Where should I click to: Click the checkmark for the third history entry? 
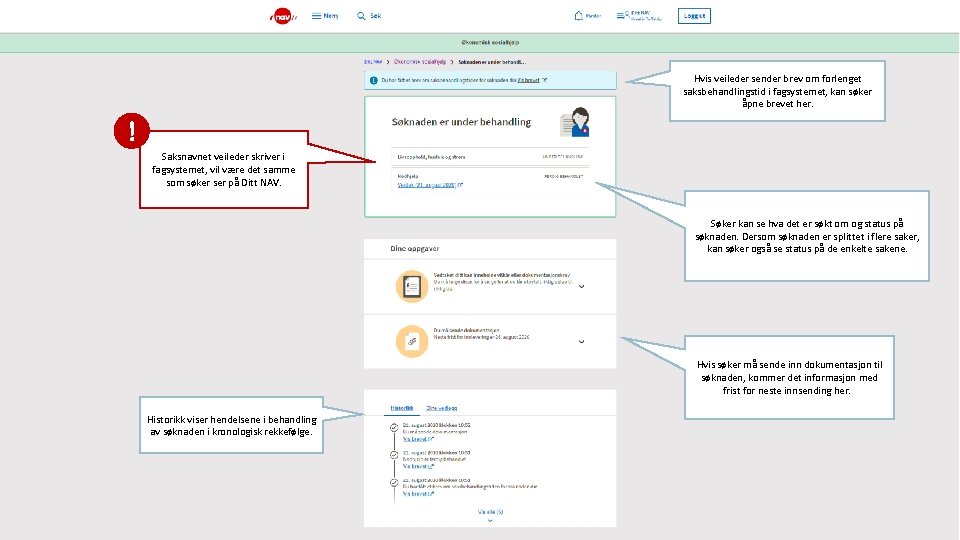pyautogui.click(x=394, y=482)
